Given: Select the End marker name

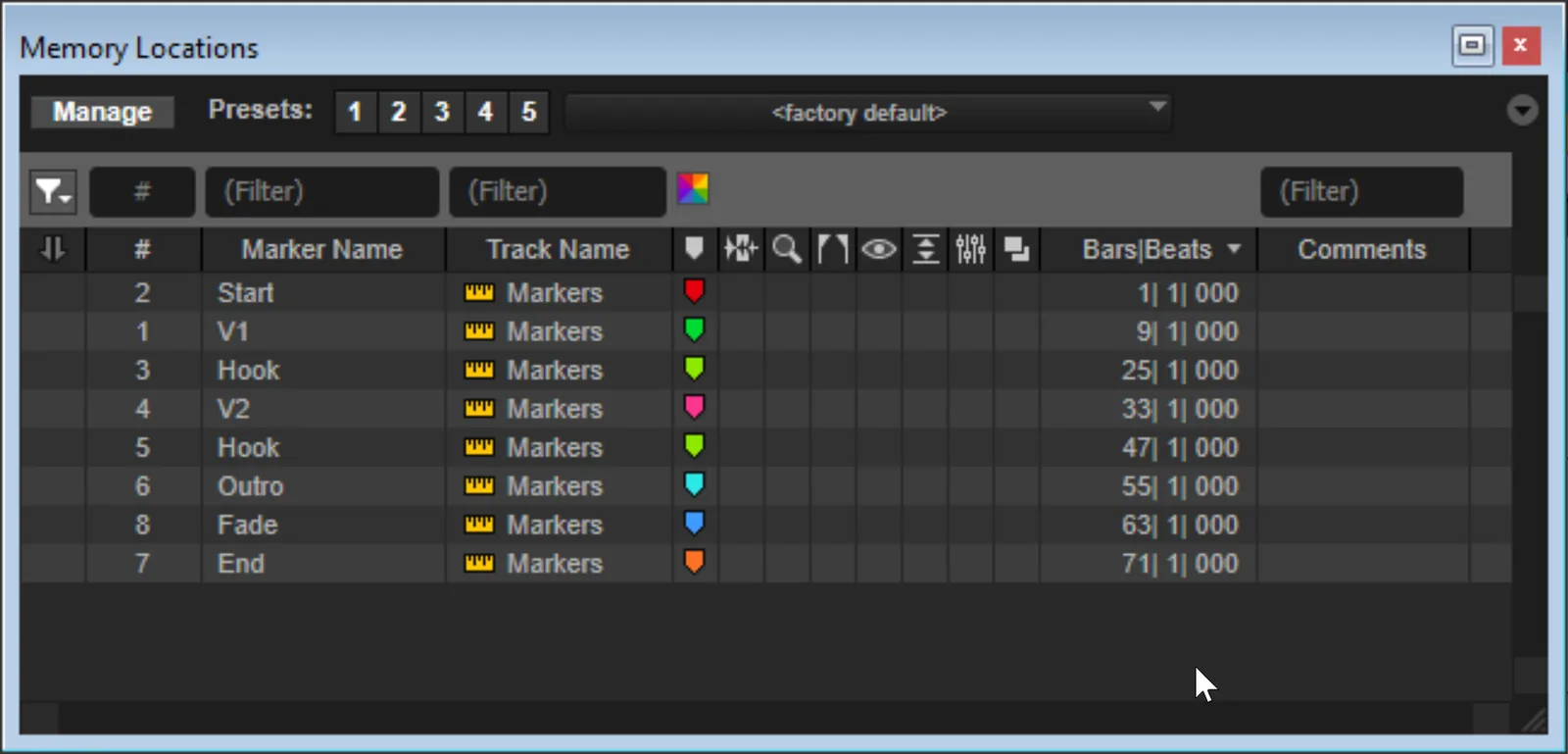Looking at the screenshot, I should [x=240, y=564].
